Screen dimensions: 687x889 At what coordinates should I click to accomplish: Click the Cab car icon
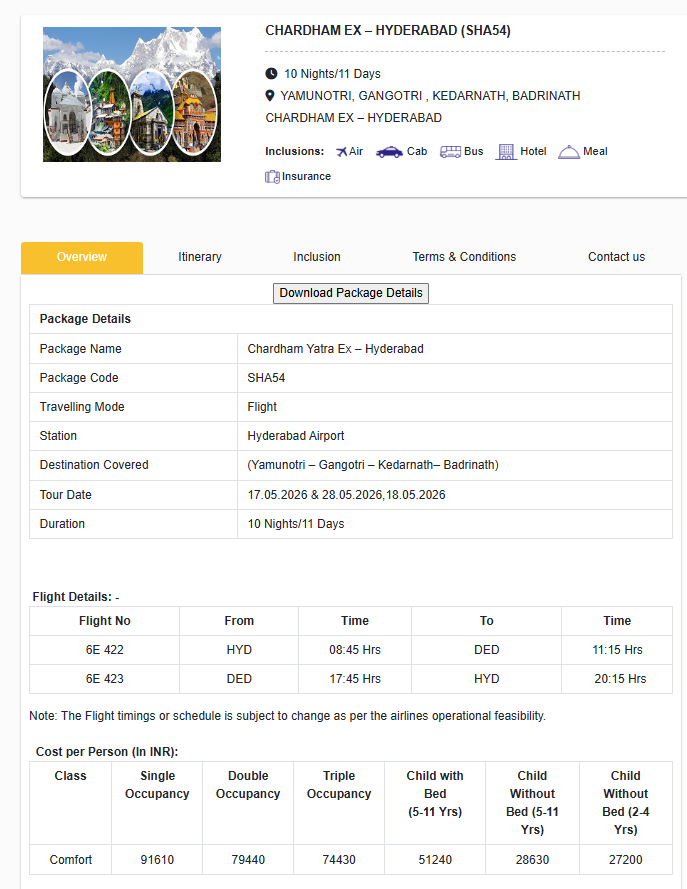389,152
